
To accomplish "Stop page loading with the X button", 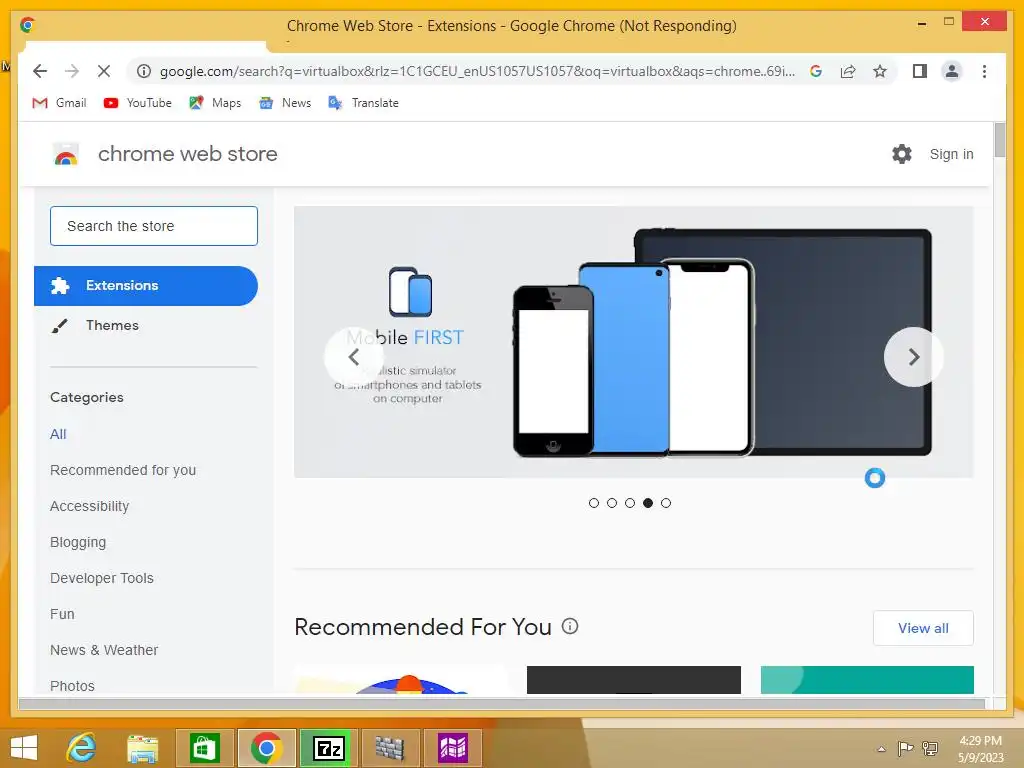I will (x=104, y=71).
